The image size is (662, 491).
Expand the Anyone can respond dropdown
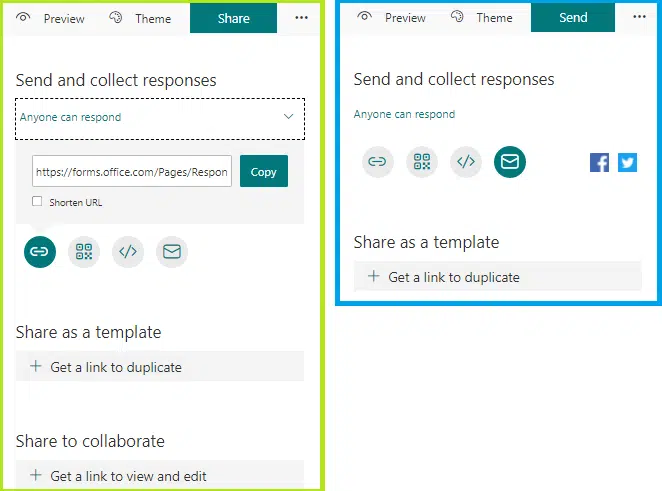tap(160, 118)
